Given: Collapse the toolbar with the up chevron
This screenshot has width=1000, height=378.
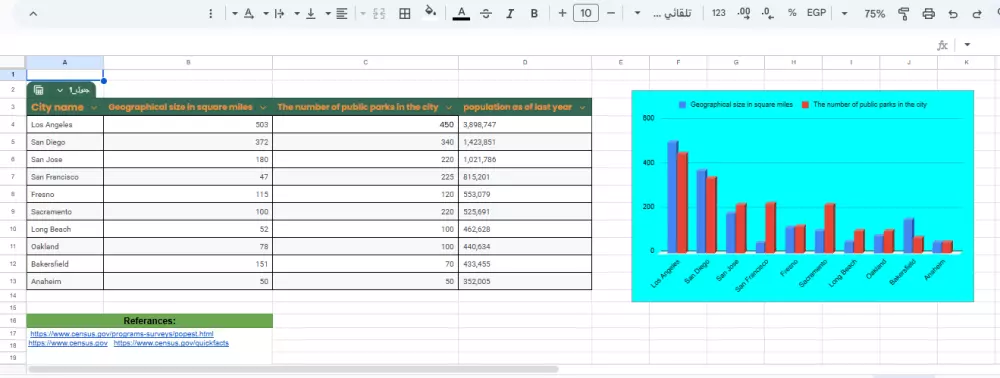Looking at the screenshot, I should [33, 13].
